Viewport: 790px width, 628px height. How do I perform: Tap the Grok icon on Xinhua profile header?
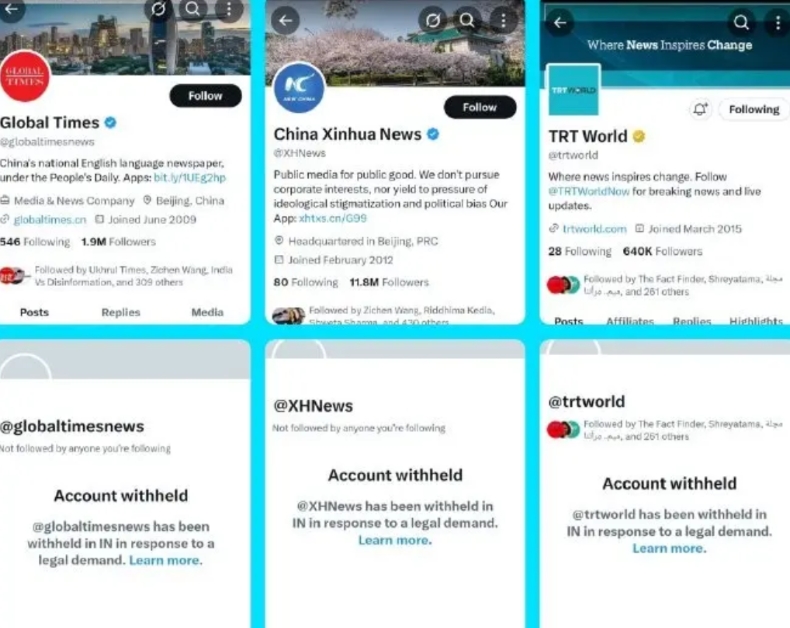point(433,21)
